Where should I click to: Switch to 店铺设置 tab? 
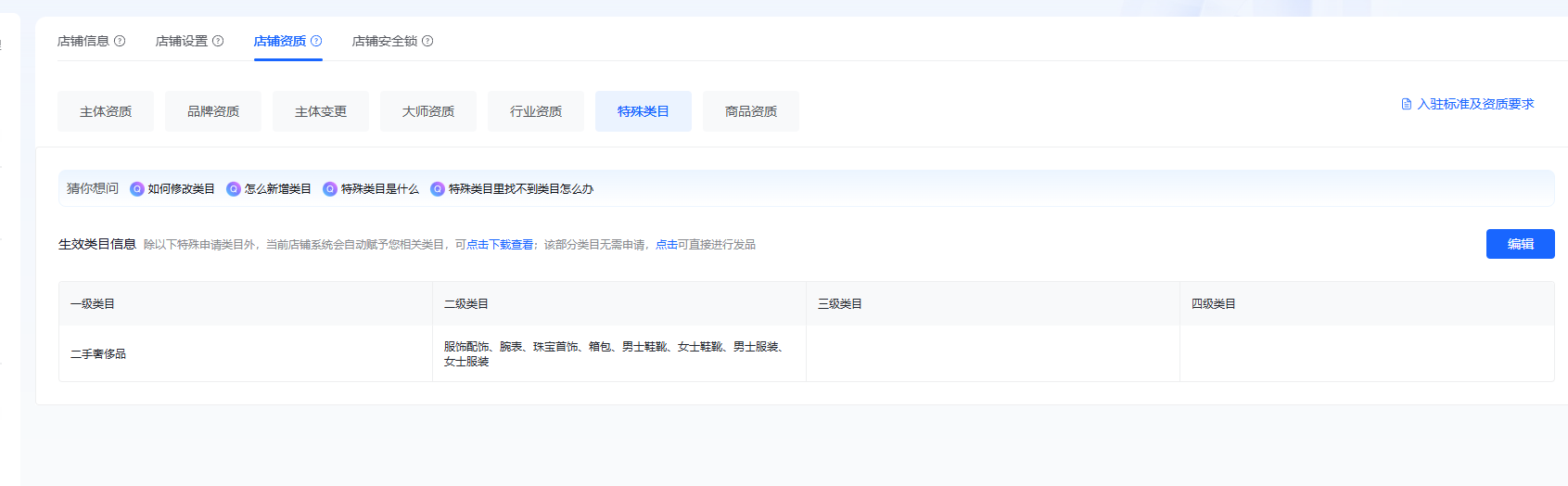tap(182, 41)
